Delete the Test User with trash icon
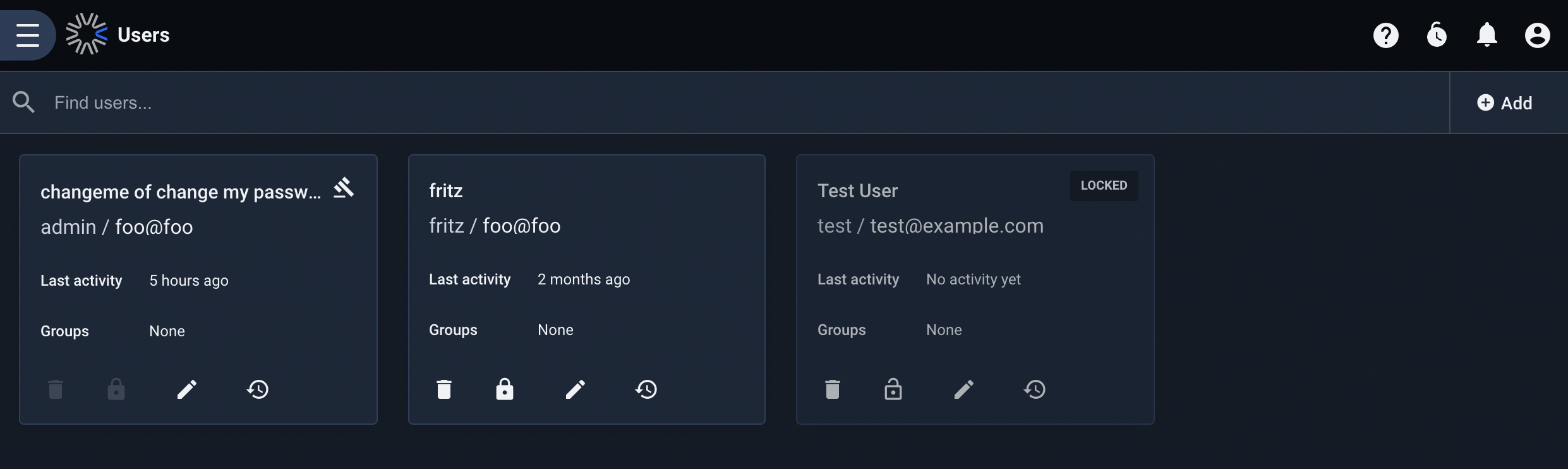 (833, 389)
